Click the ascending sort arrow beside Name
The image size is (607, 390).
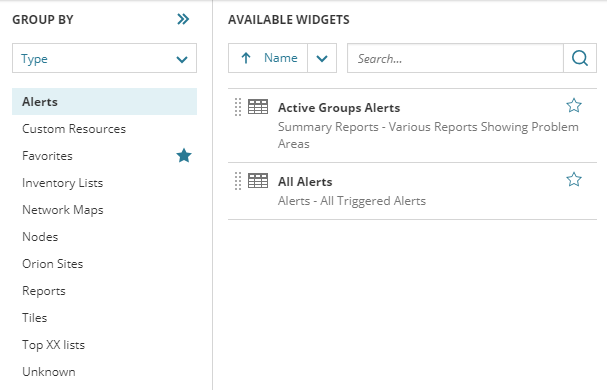(x=246, y=58)
